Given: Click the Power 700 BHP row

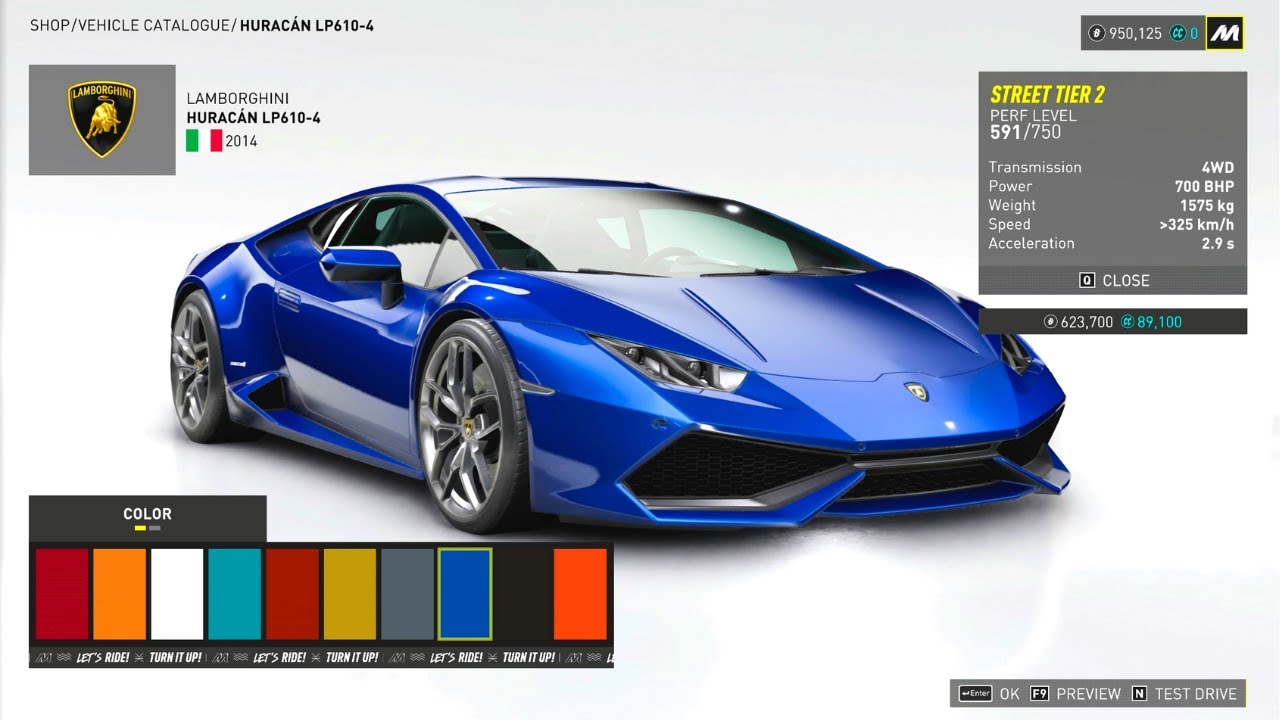Looking at the screenshot, I should tap(1111, 186).
